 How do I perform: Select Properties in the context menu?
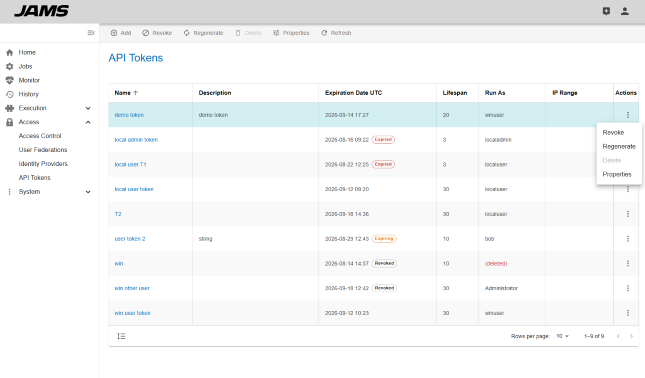pyautogui.click(x=617, y=174)
